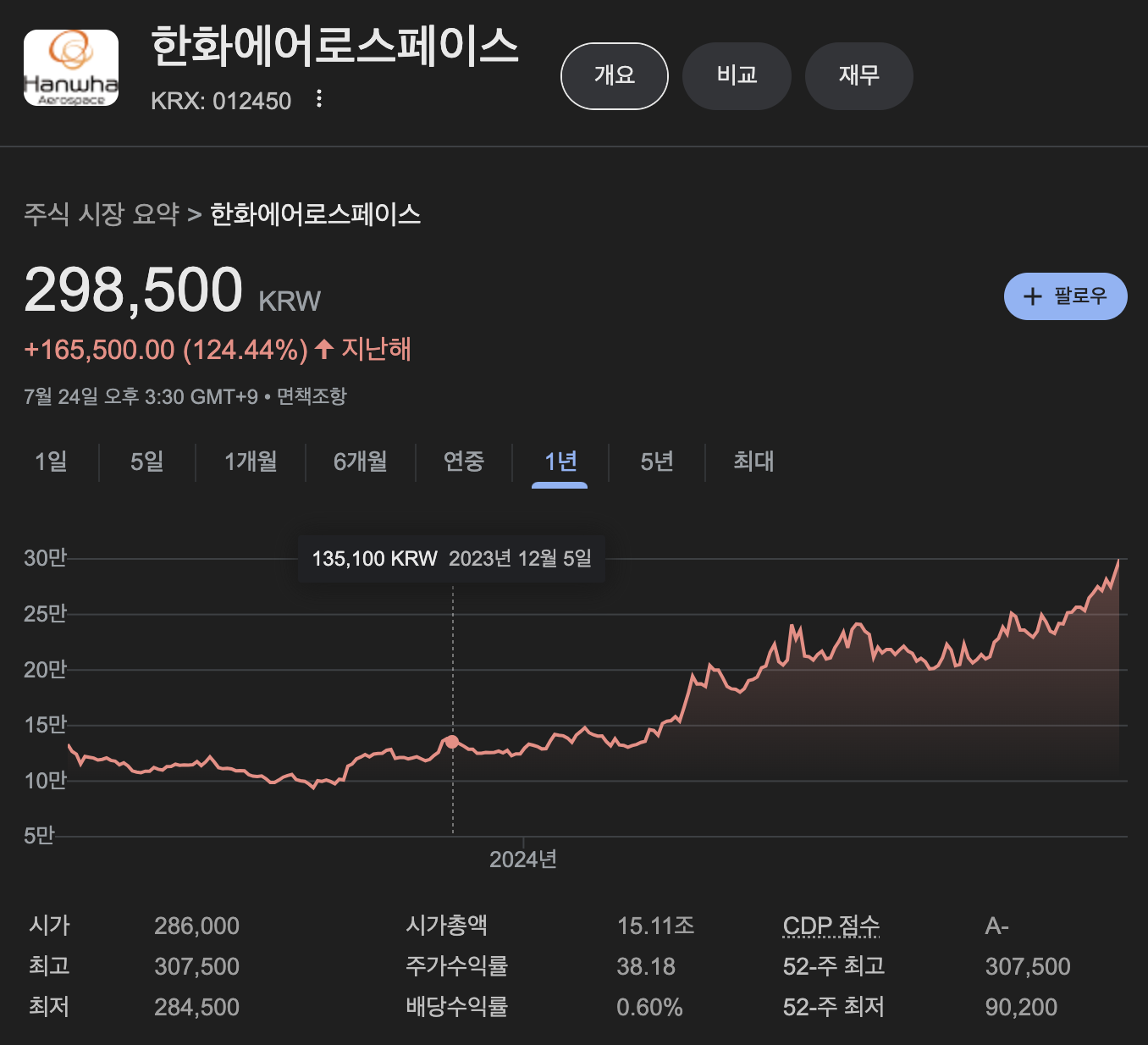Click the KRX: 012450 ticker text
The image size is (1148, 1045).
pyautogui.click(x=221, y=101)
